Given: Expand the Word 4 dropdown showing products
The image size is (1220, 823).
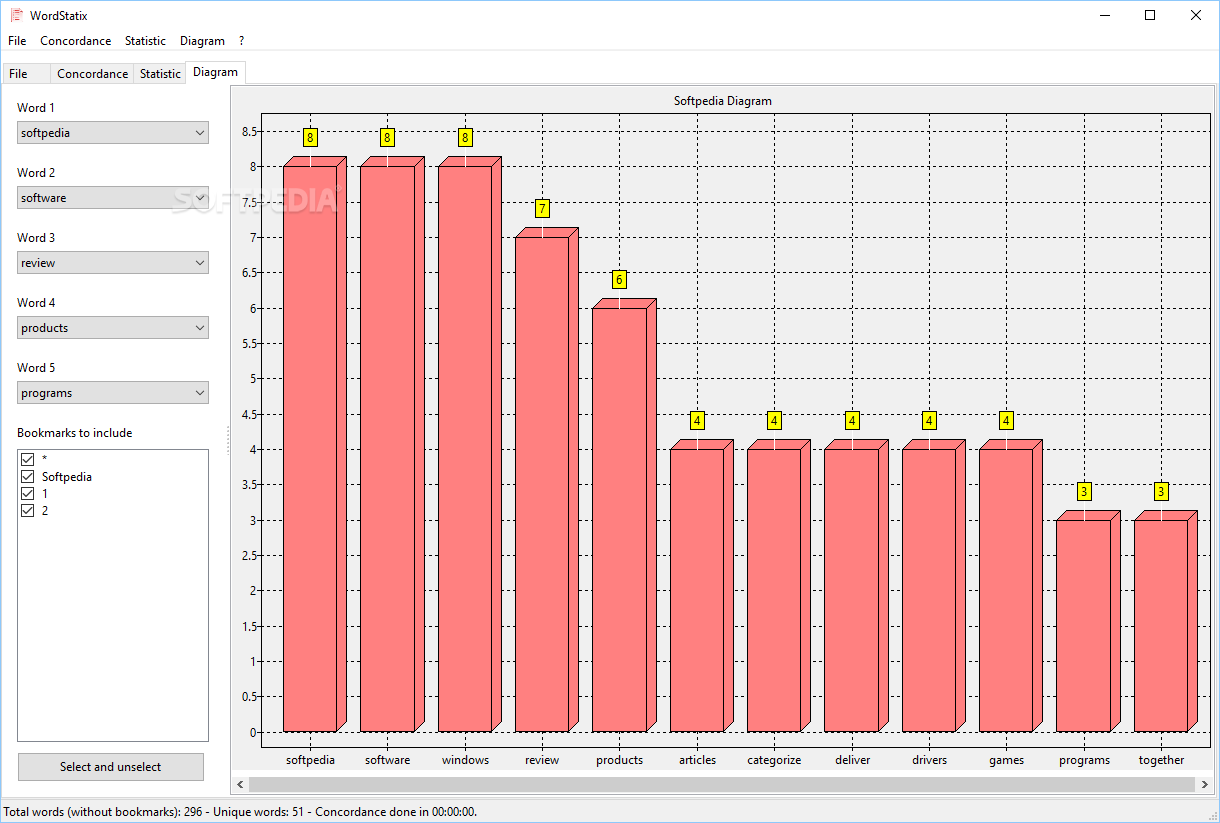Looking at the screenshot, I should 113,328.
